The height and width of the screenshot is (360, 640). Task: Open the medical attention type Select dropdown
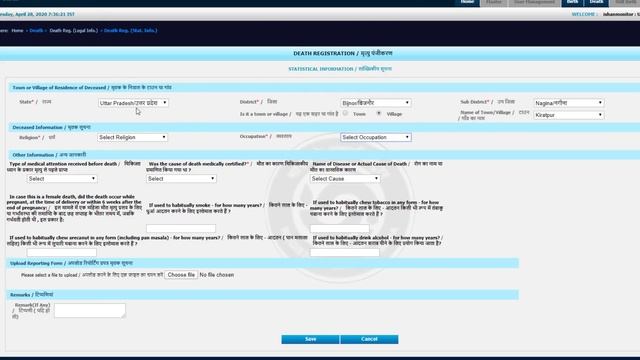62,179
